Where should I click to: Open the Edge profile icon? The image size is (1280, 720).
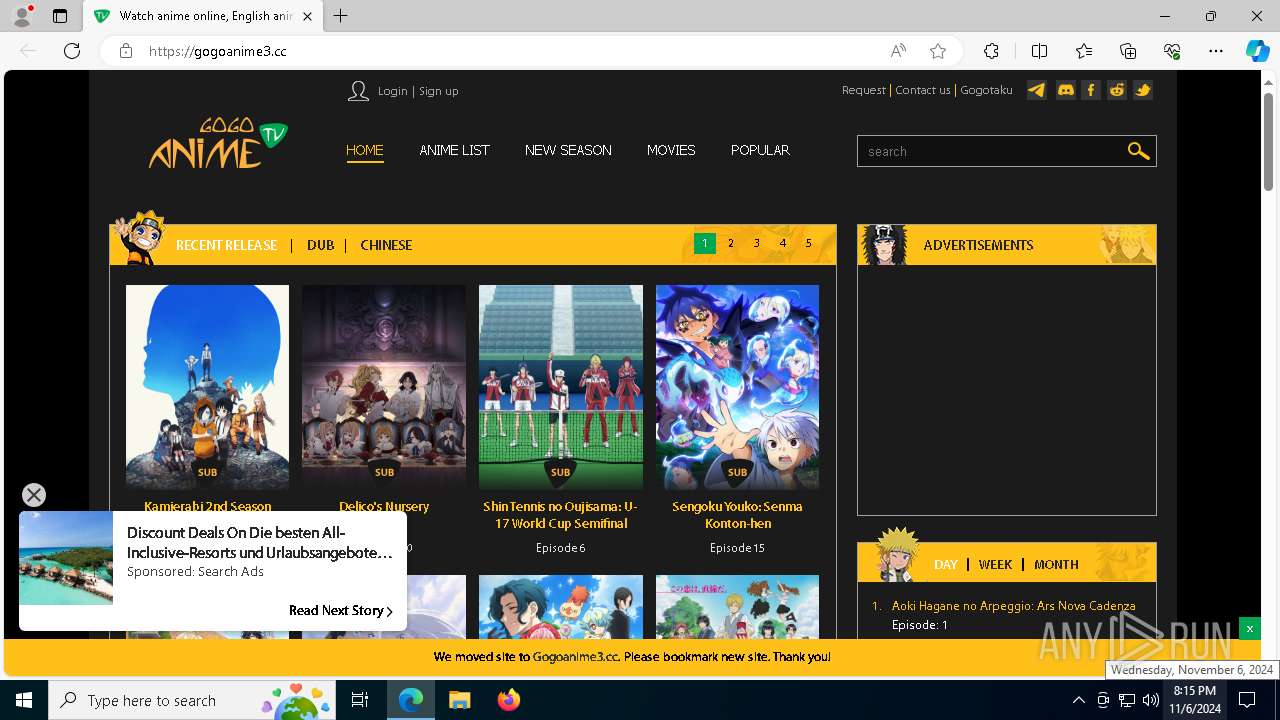pos(22,16)
